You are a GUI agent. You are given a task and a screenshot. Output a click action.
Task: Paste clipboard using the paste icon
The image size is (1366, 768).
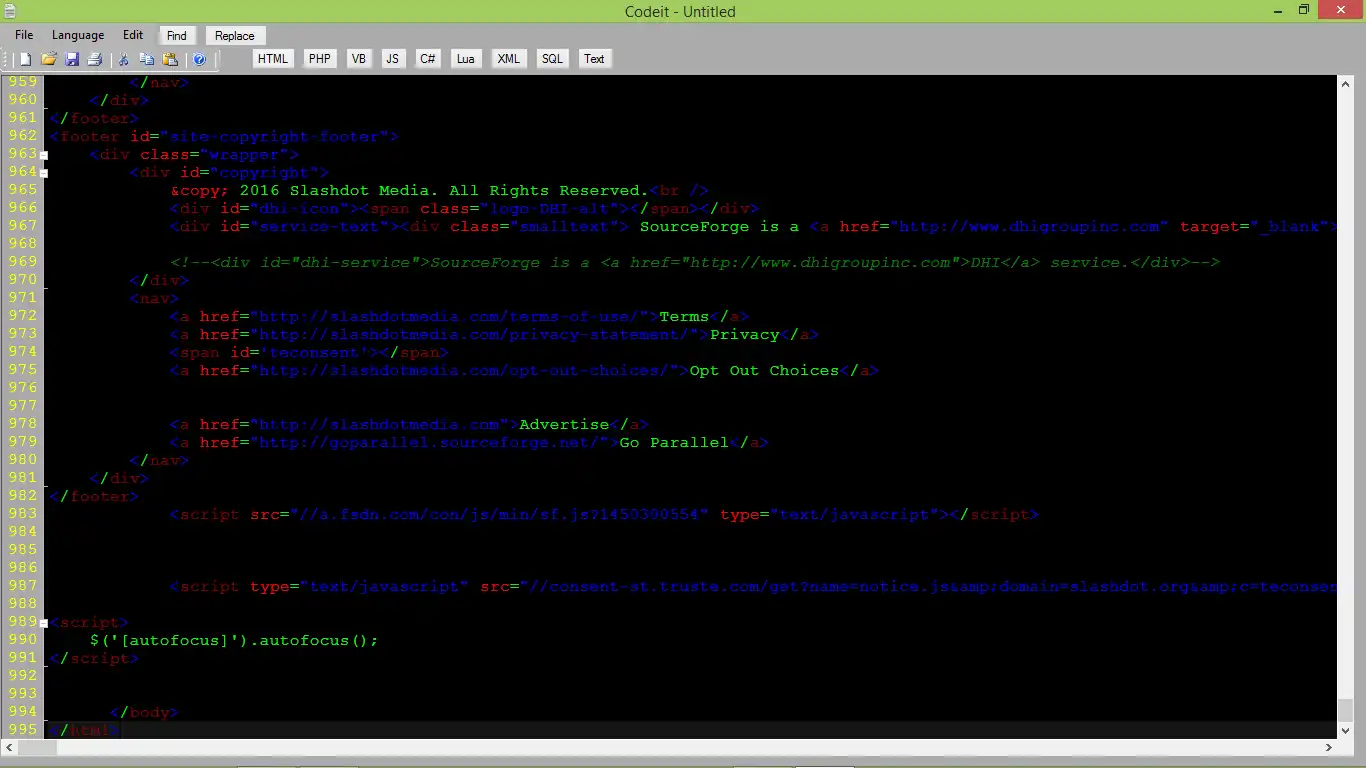(x=170, y=59)
